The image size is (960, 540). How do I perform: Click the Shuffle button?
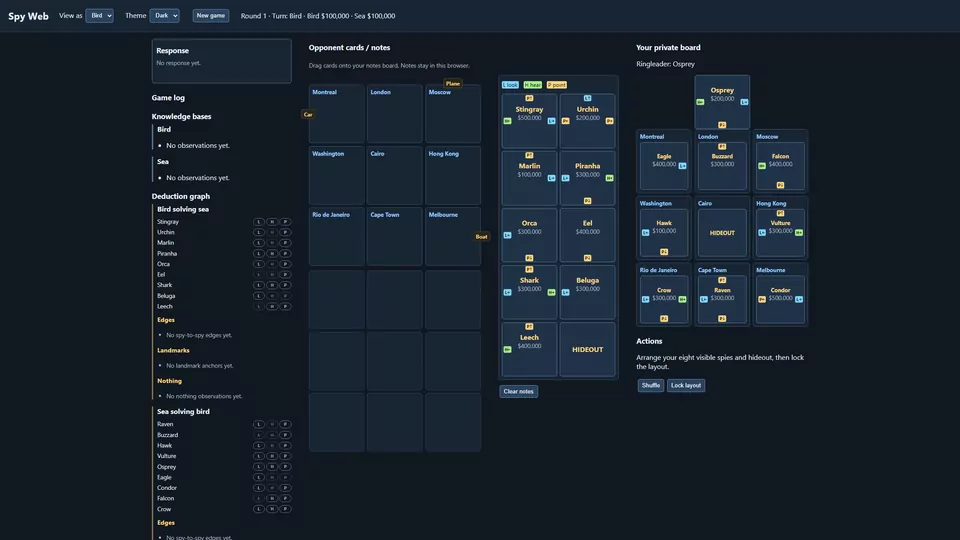pos(651,385)
